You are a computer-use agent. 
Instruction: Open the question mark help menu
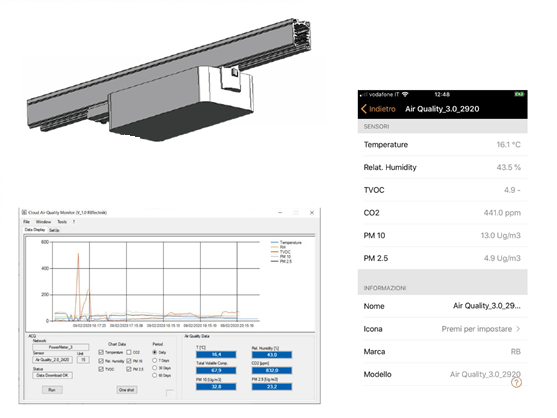click(74, 222)
